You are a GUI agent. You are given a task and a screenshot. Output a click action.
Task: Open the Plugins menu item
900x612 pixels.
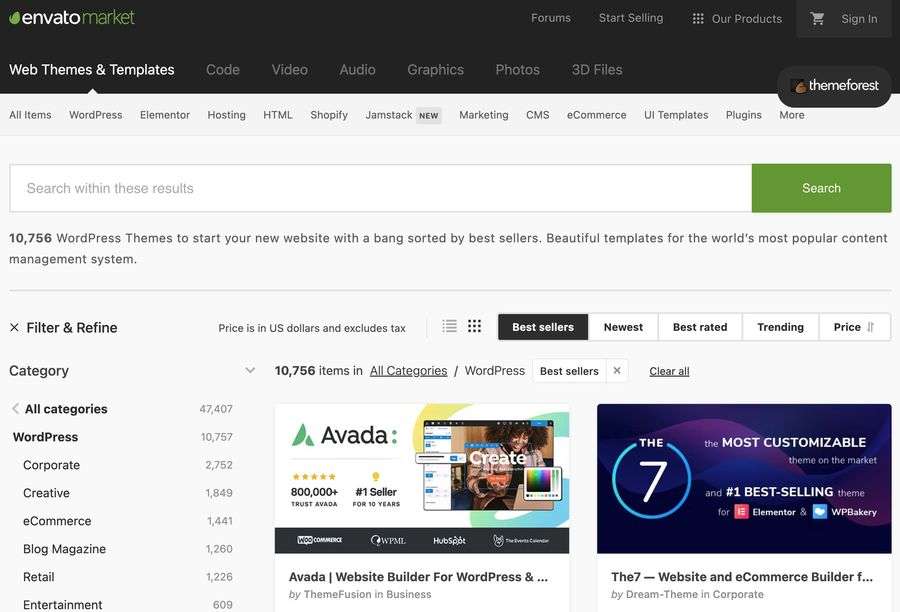point(743,115)
